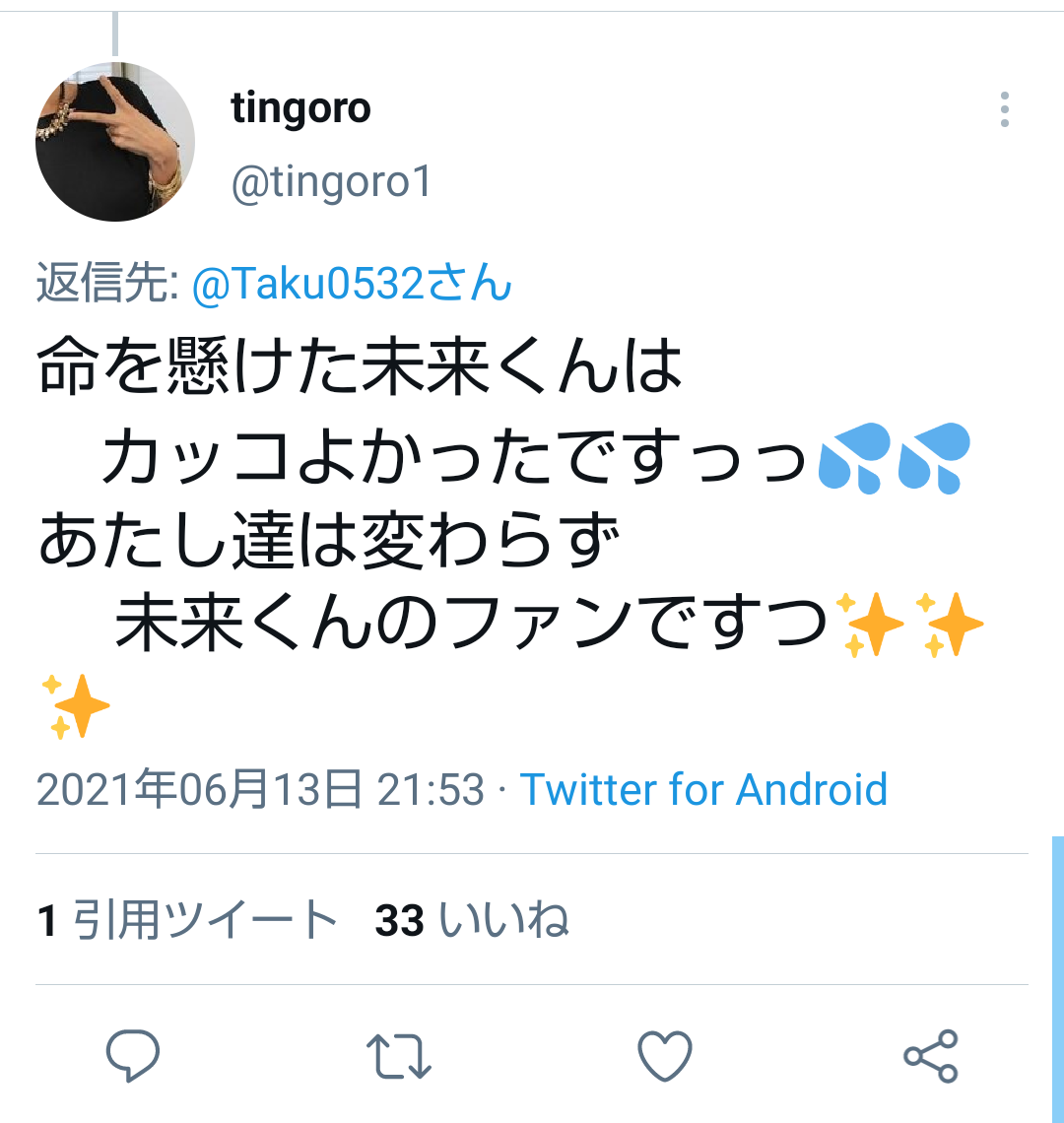This screenshot has height=1123, width=1064.
Task: Open the @tingoro1 handle
Action: coord(332,182)
